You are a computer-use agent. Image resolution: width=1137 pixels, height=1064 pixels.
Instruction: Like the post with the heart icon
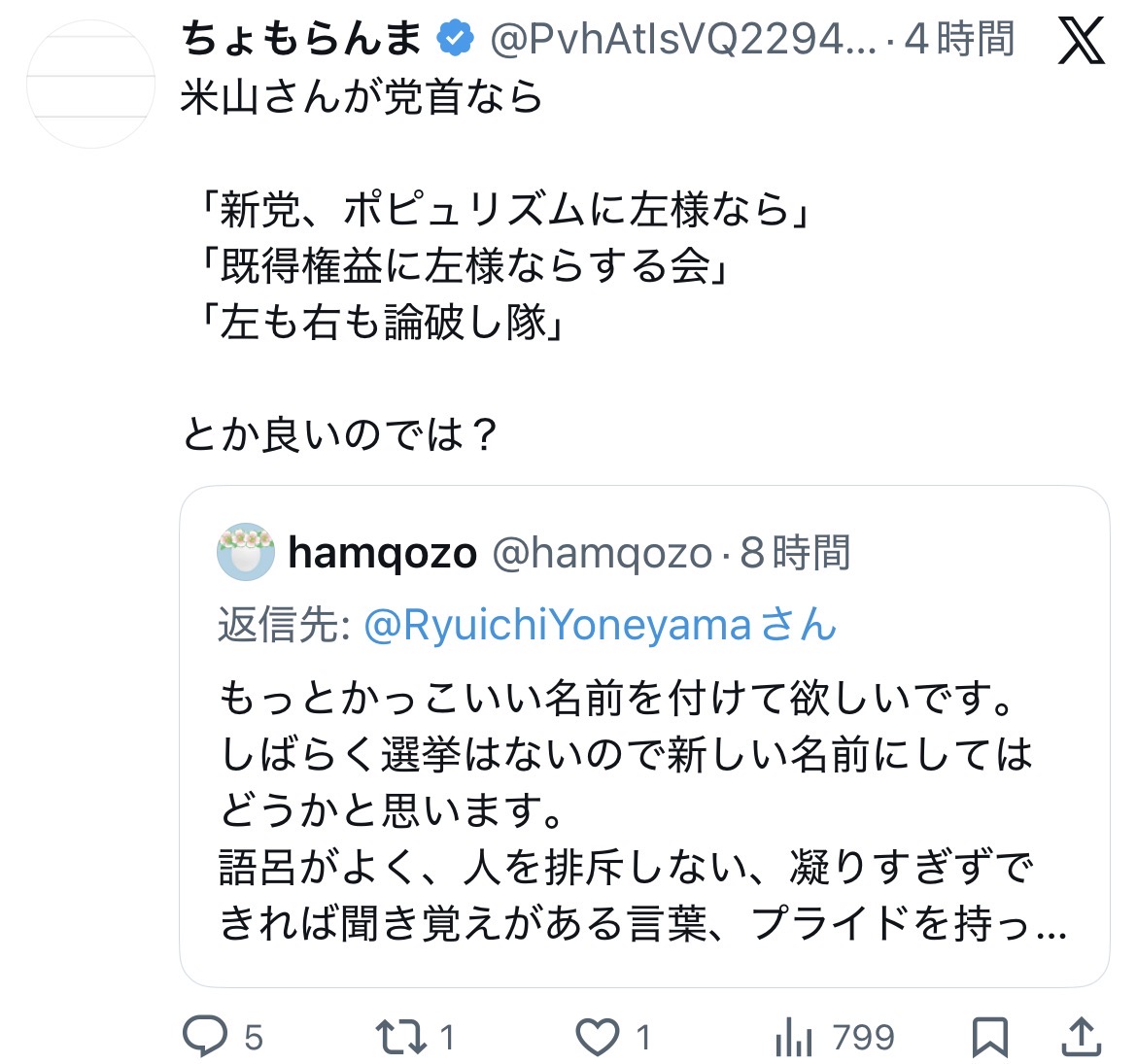point(598,1037)
